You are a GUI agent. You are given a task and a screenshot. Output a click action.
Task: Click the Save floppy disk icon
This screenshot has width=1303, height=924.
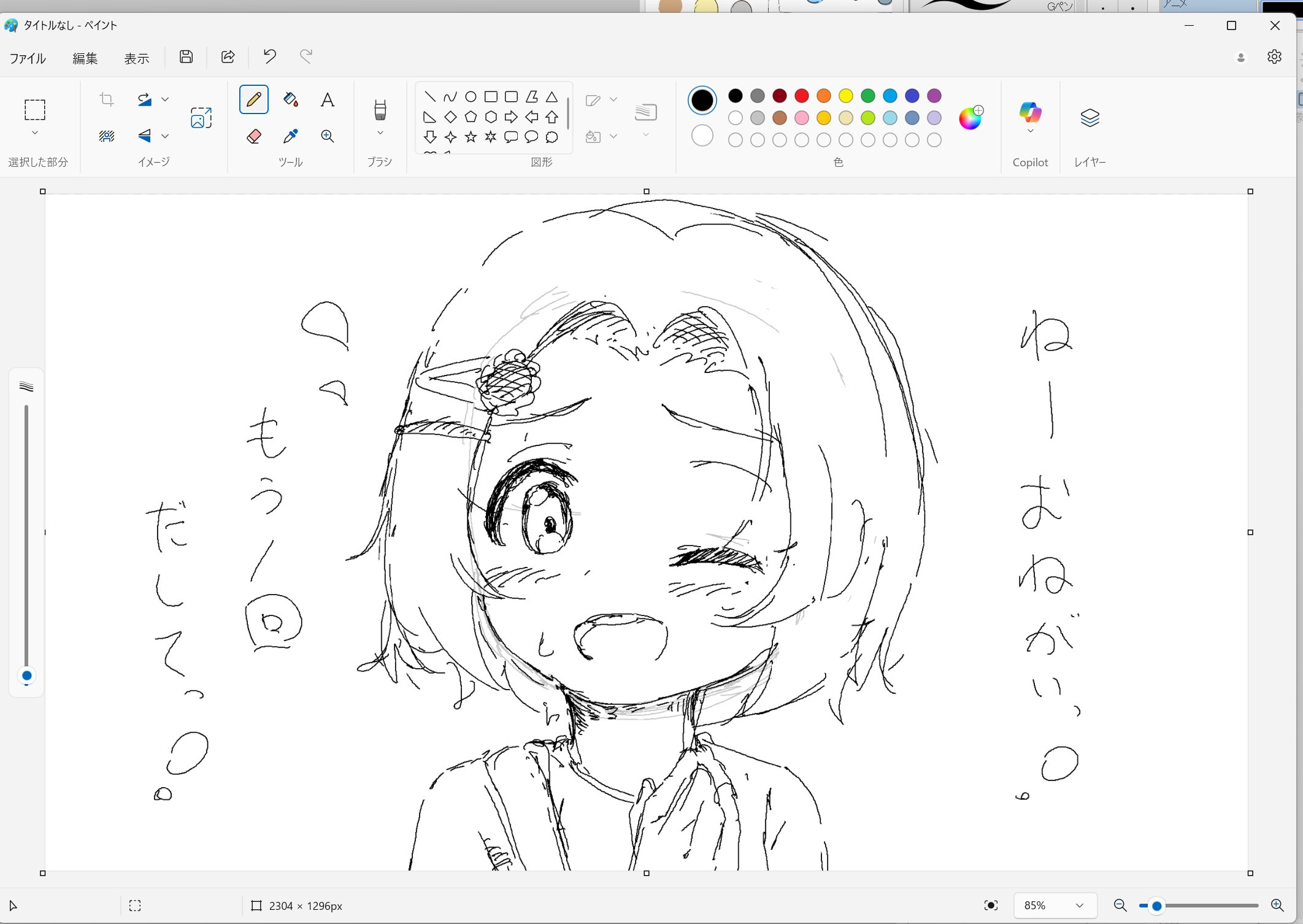pyautogui.click(x=186, y=56)
